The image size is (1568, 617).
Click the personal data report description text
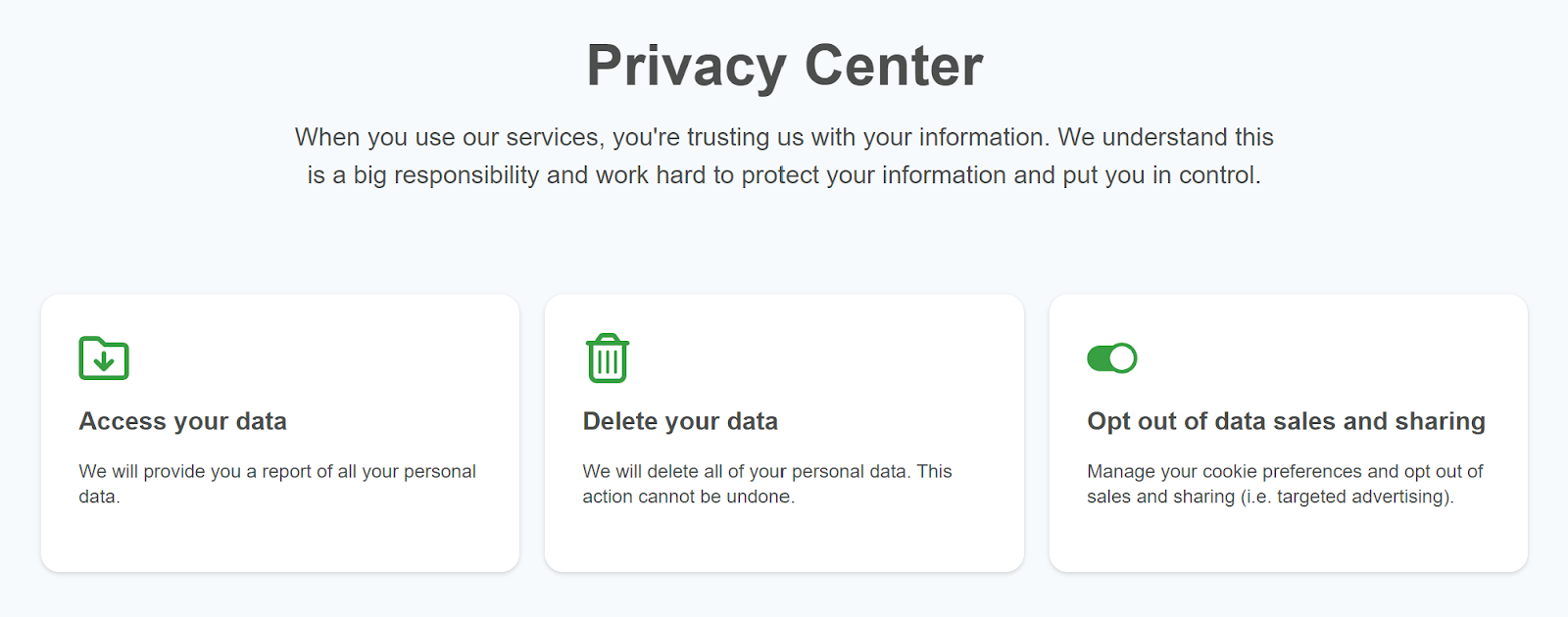pyautogui.click(x=277, y=483)
